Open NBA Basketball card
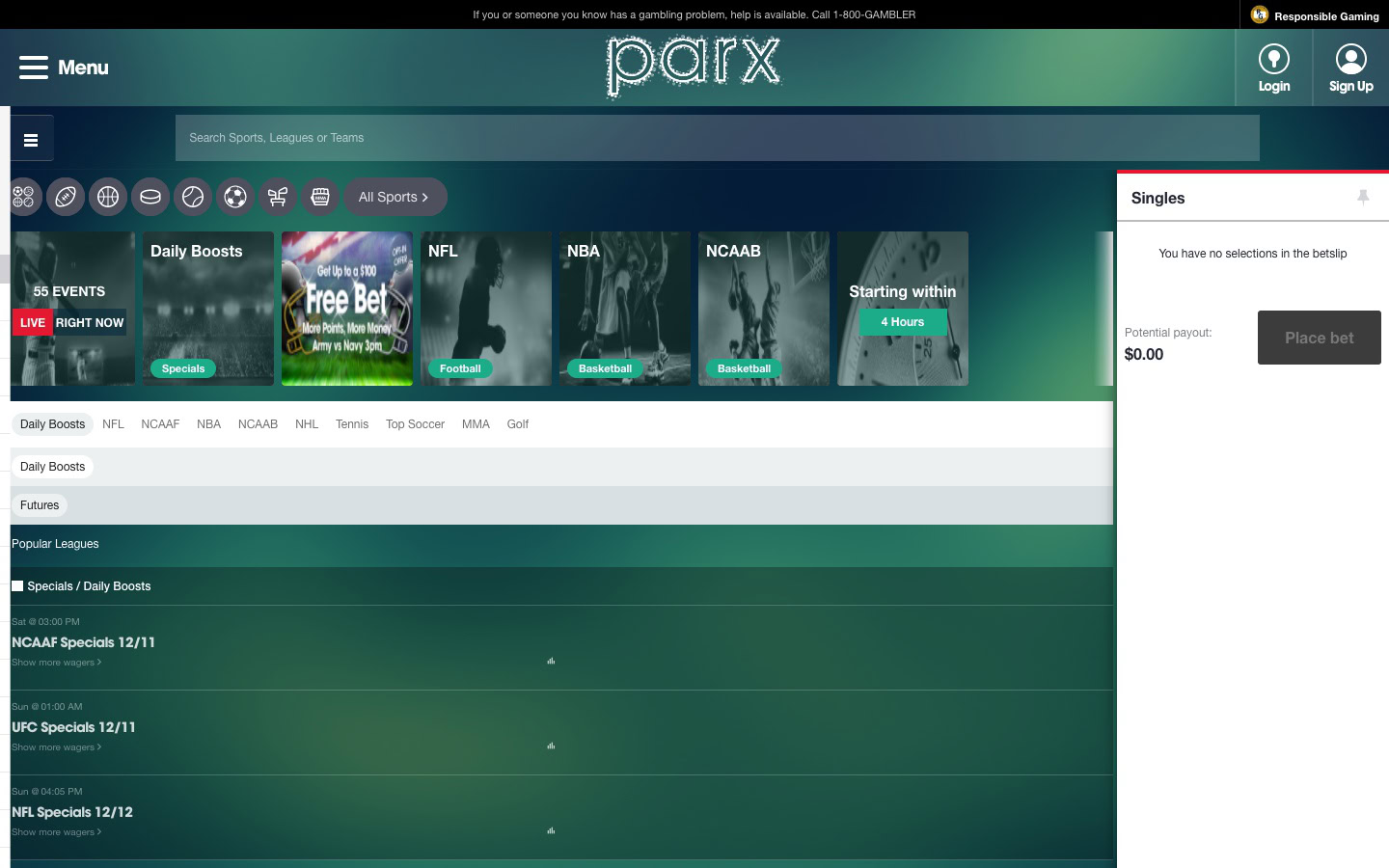The width and height of the screenshot is (1389, 868). coord(625,309)
